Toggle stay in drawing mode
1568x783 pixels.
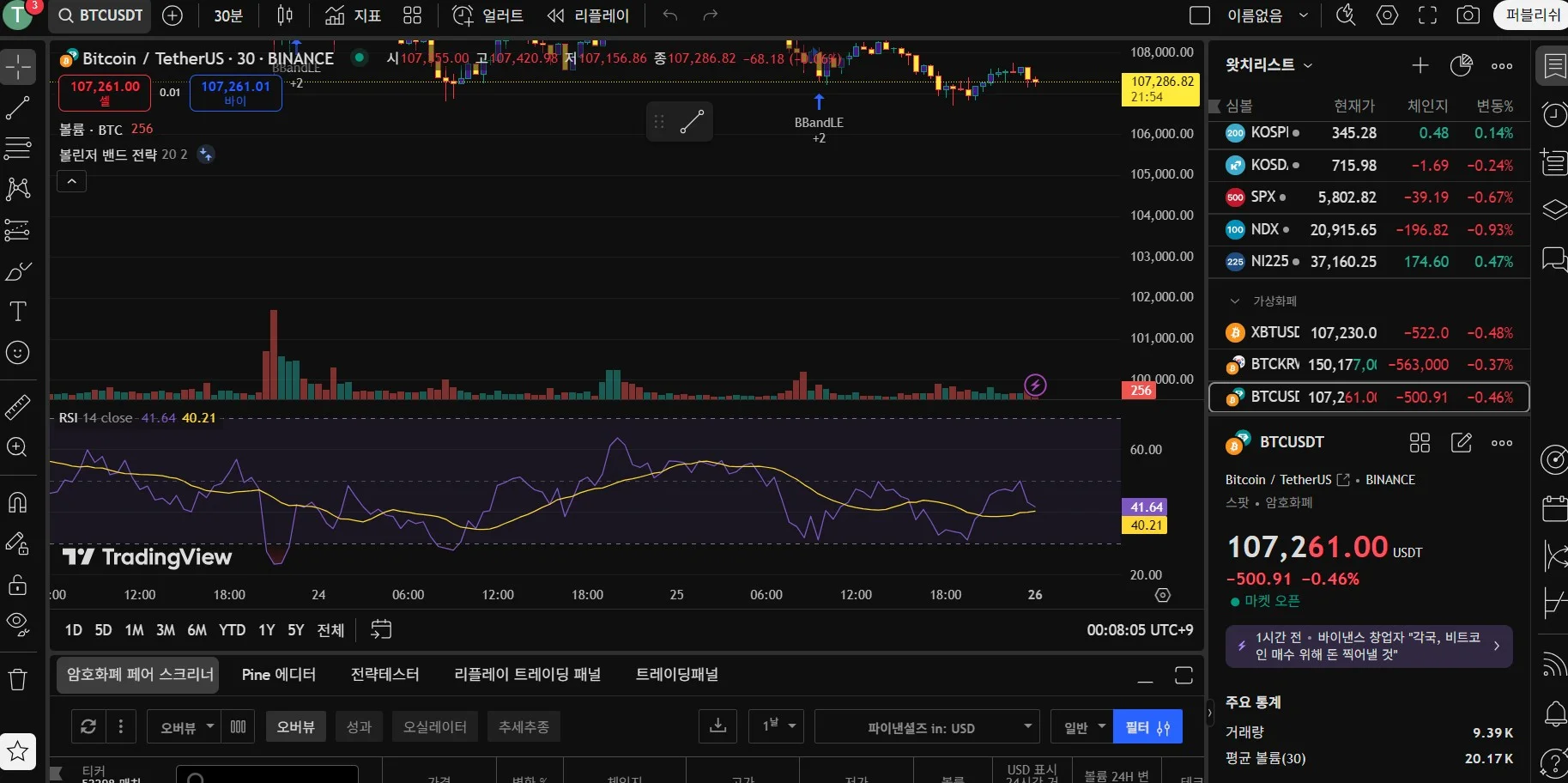click(x=18, y=543)
